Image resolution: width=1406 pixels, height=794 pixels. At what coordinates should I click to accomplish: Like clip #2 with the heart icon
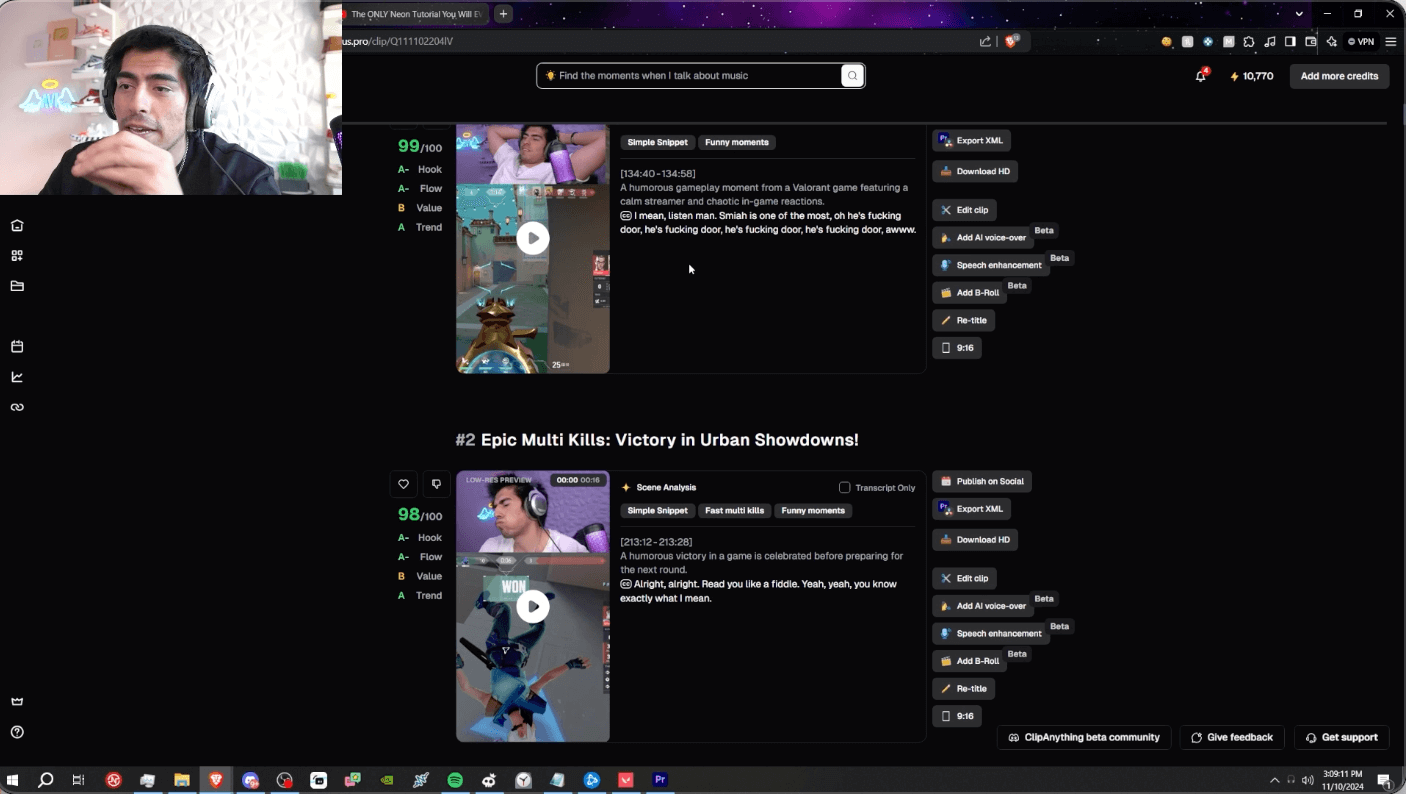(x=404, y=484)
